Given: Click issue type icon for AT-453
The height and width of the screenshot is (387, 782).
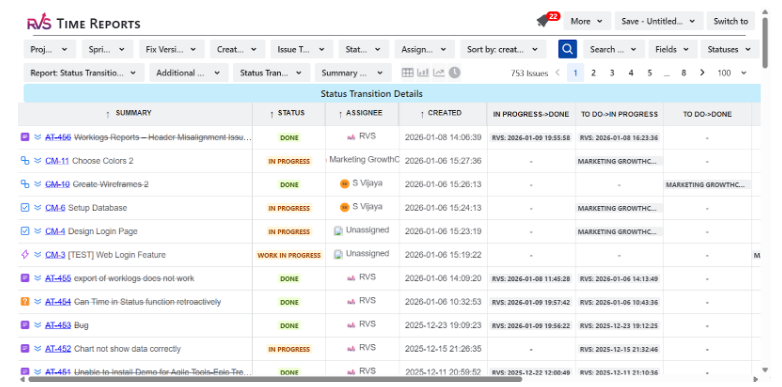Looking at the screenshot, I should coord(25,325).
